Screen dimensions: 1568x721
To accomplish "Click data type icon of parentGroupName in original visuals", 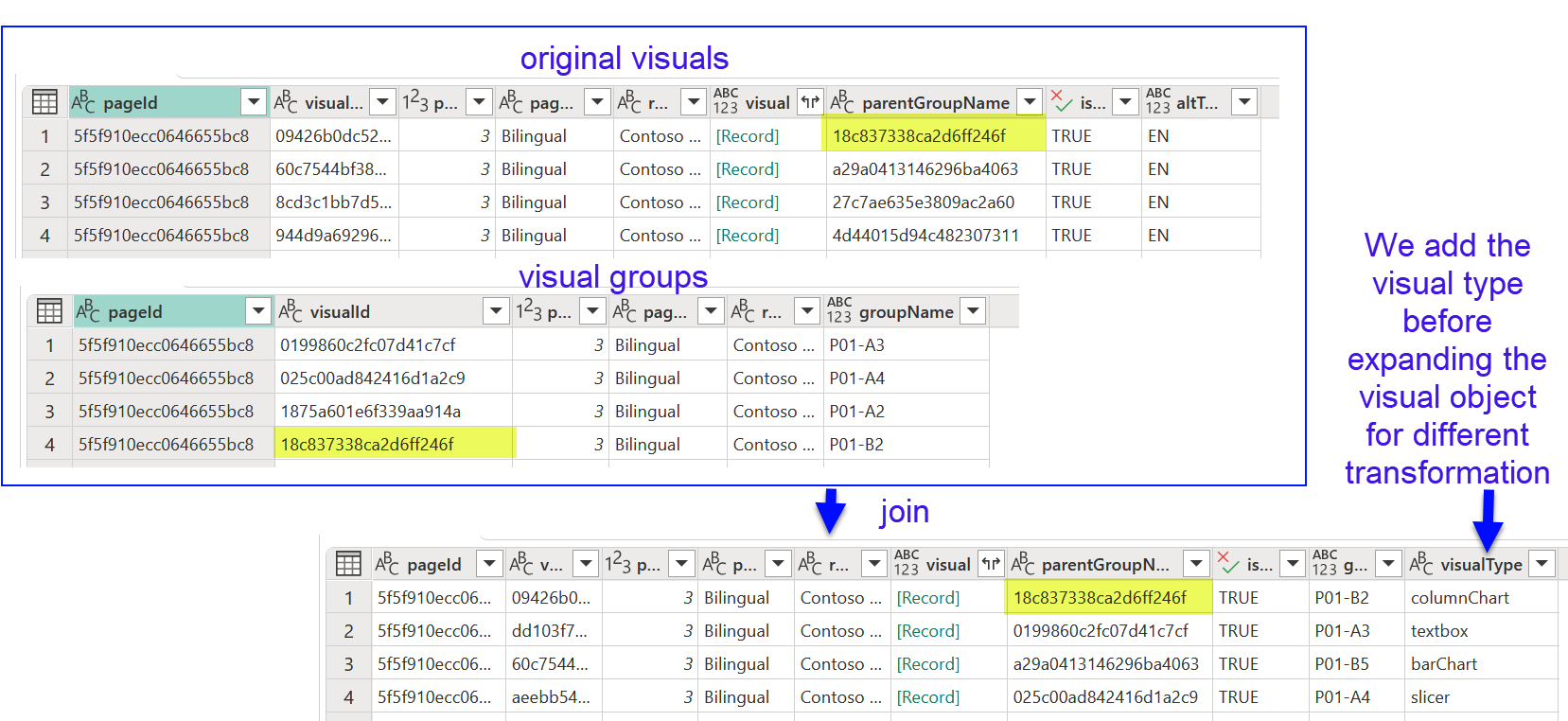I will click(x=842, y=102).
